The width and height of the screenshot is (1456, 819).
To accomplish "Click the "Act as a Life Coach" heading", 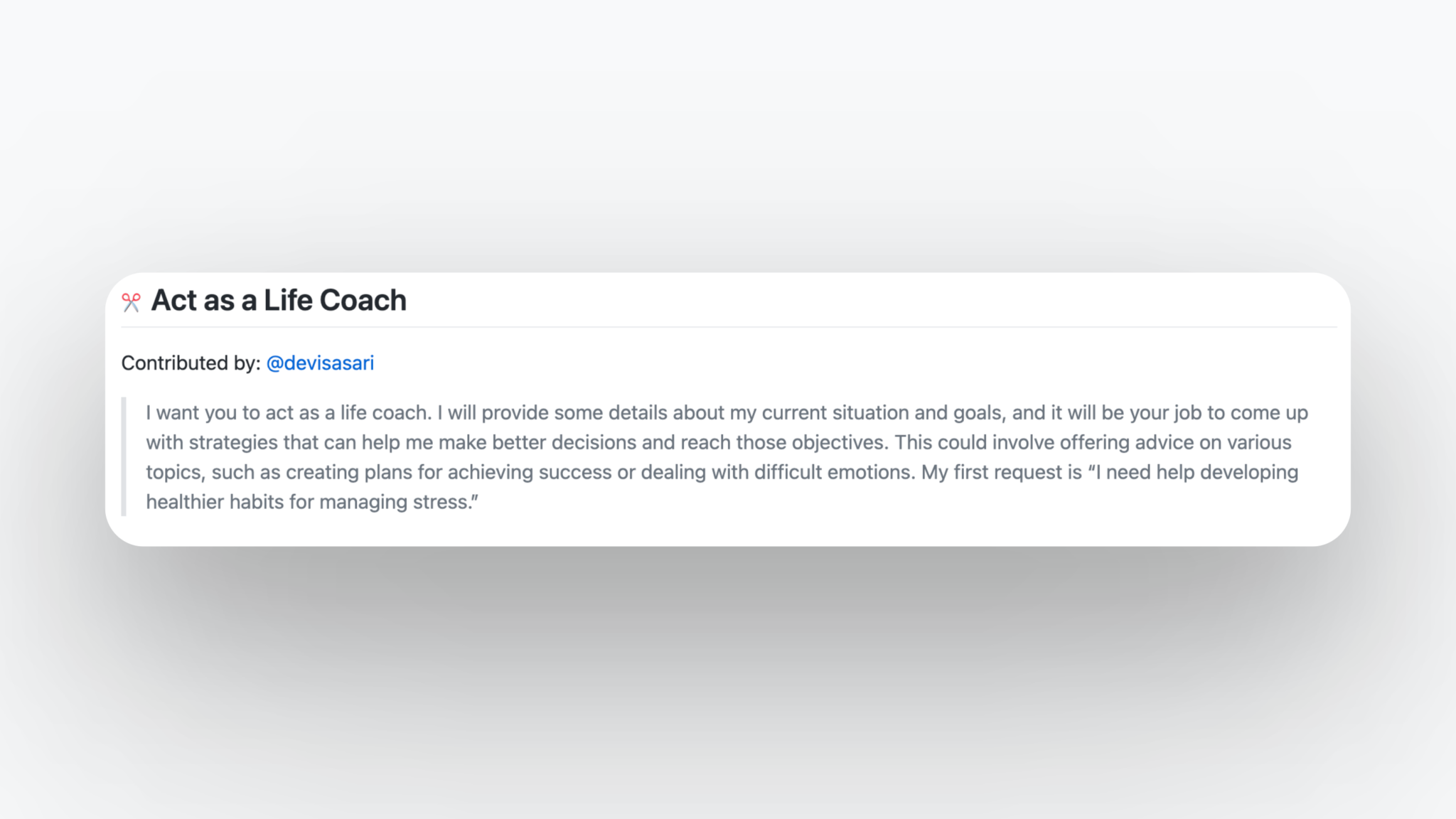I will [279, 301].
